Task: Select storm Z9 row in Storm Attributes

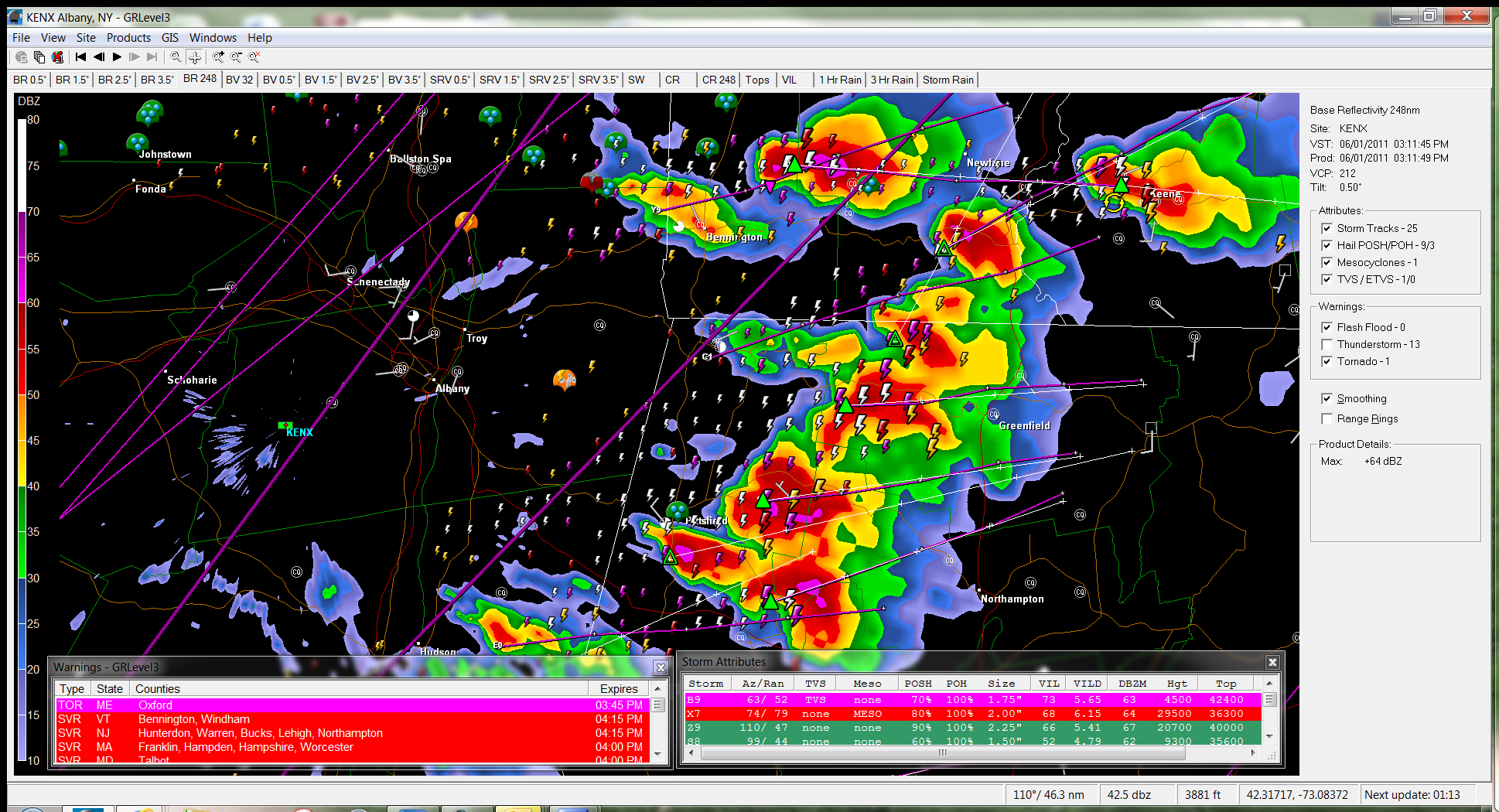Action: [973, 728]
